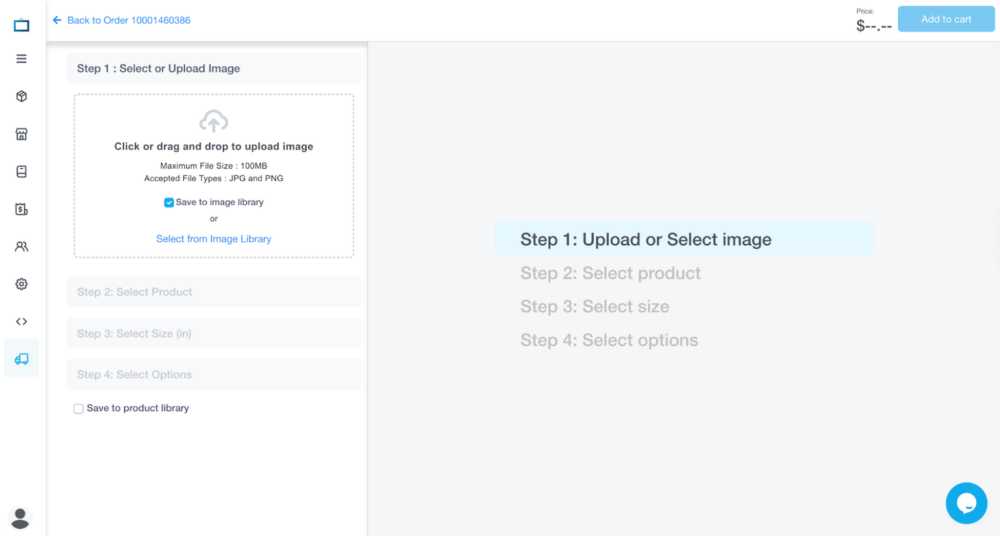This screenshot has height=536, width=1000.
Task: Click the TV logo icon in sidebar
Action: point(21,24)
